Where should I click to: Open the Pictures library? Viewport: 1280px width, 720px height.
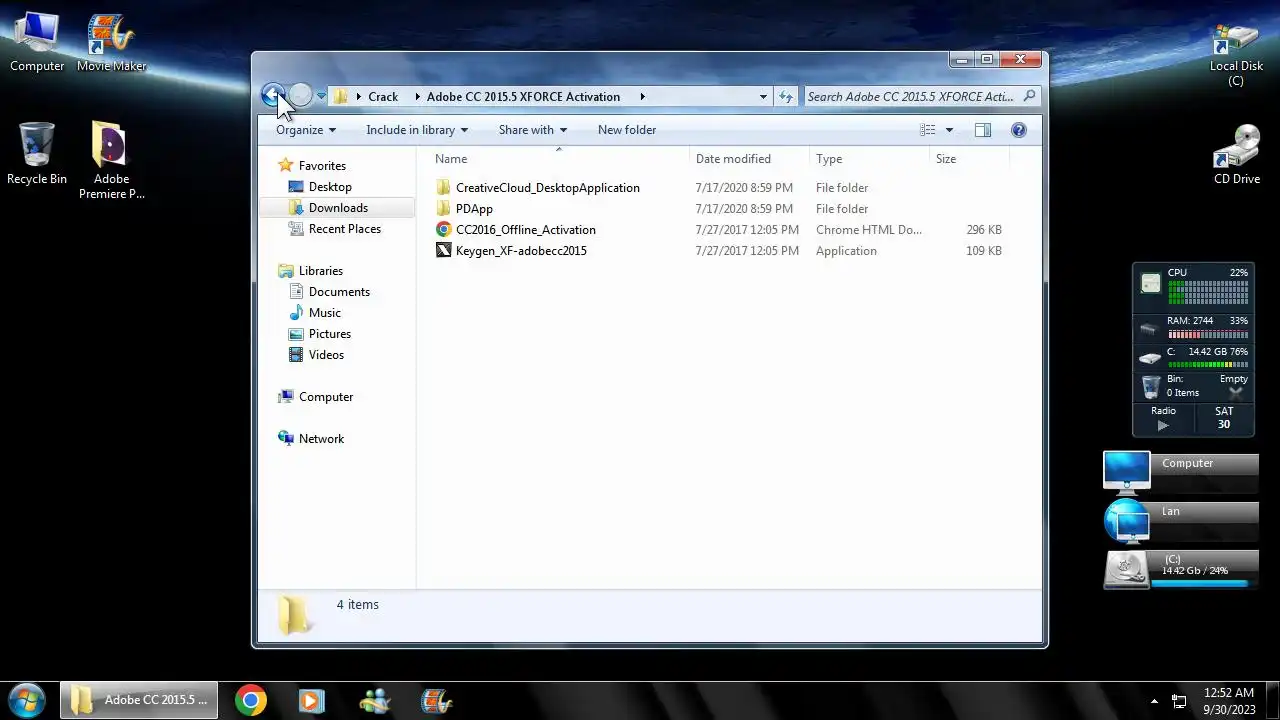(329, 334)
